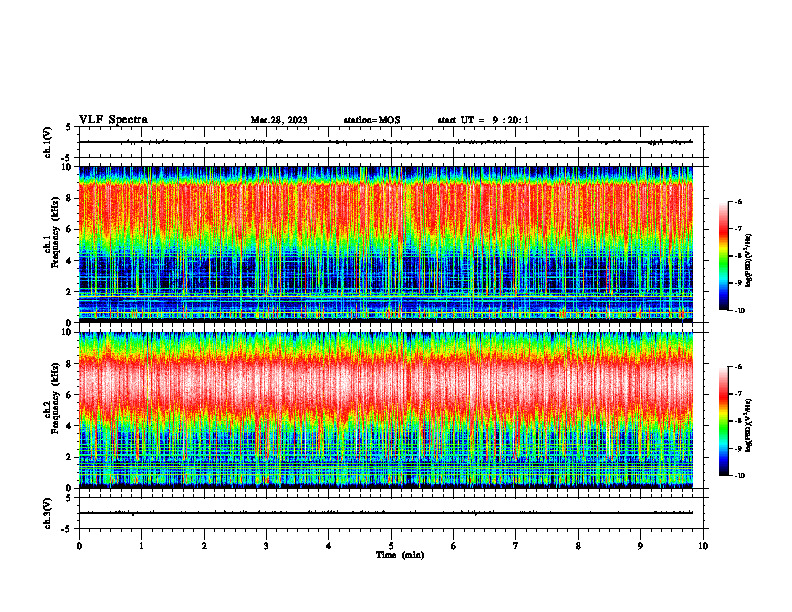
Task: Click the "8" tick on the time axis
Action: [x=578, y=546]
